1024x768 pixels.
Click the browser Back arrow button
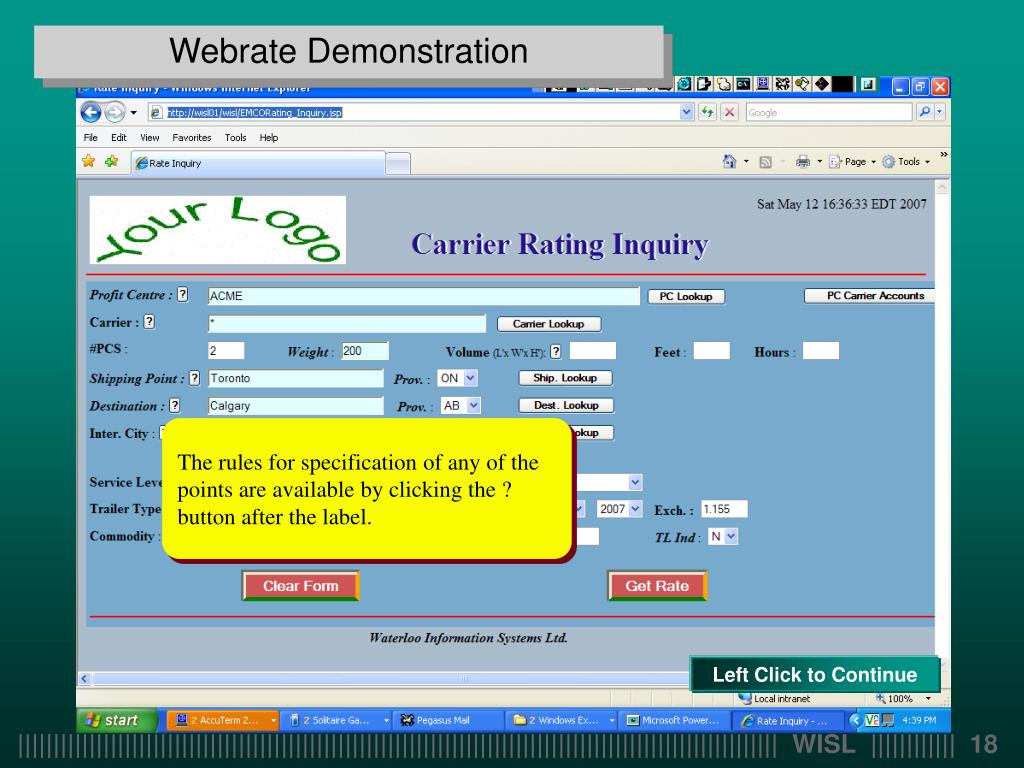[x=92, y=112]
